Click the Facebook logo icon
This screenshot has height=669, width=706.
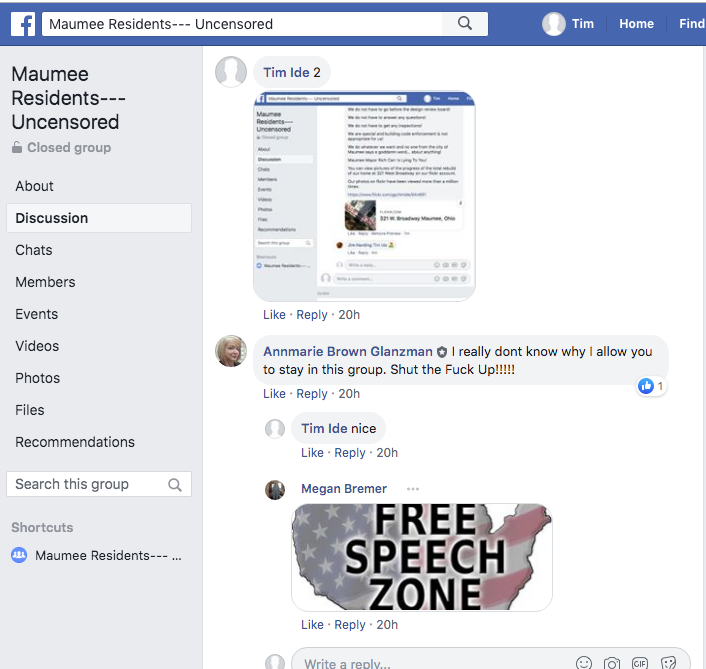click(23, 24)
